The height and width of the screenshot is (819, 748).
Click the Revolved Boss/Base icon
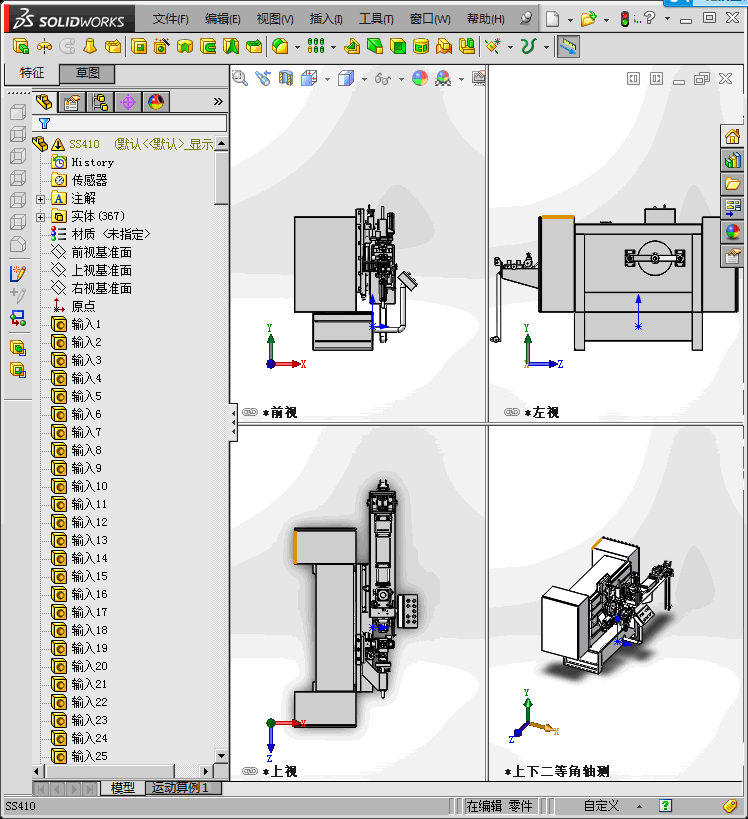tap(44, 46)
